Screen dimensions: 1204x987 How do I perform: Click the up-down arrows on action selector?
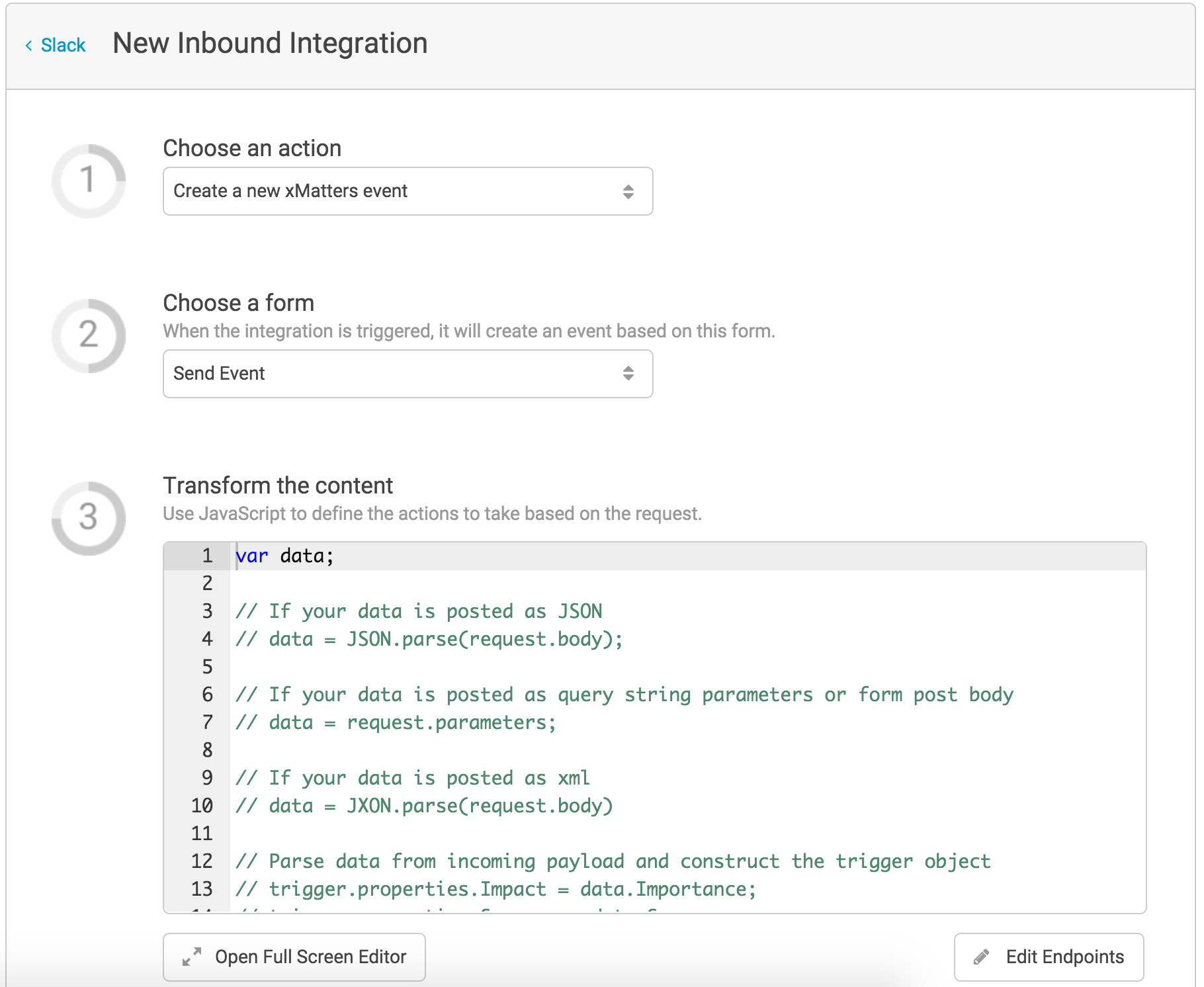pos(628,191)
